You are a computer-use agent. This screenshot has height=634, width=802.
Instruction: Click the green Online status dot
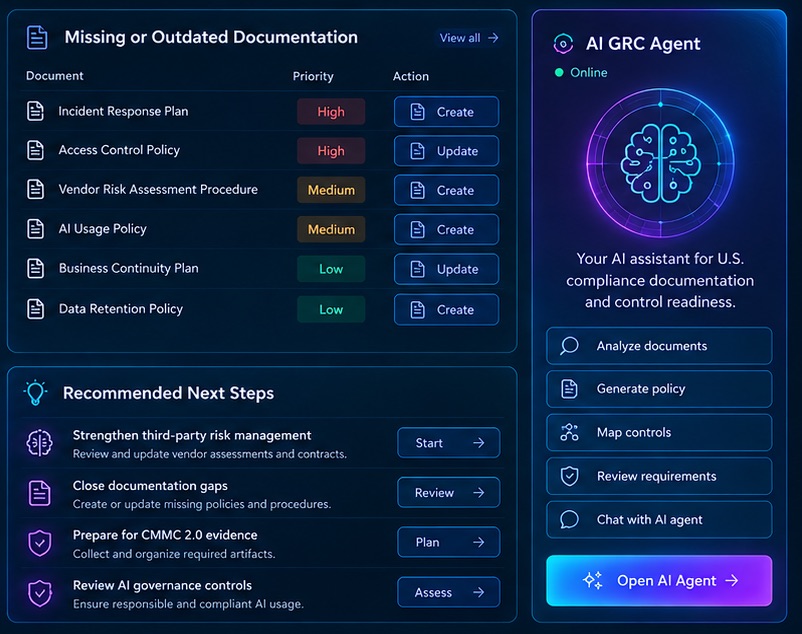click(559, 73)
